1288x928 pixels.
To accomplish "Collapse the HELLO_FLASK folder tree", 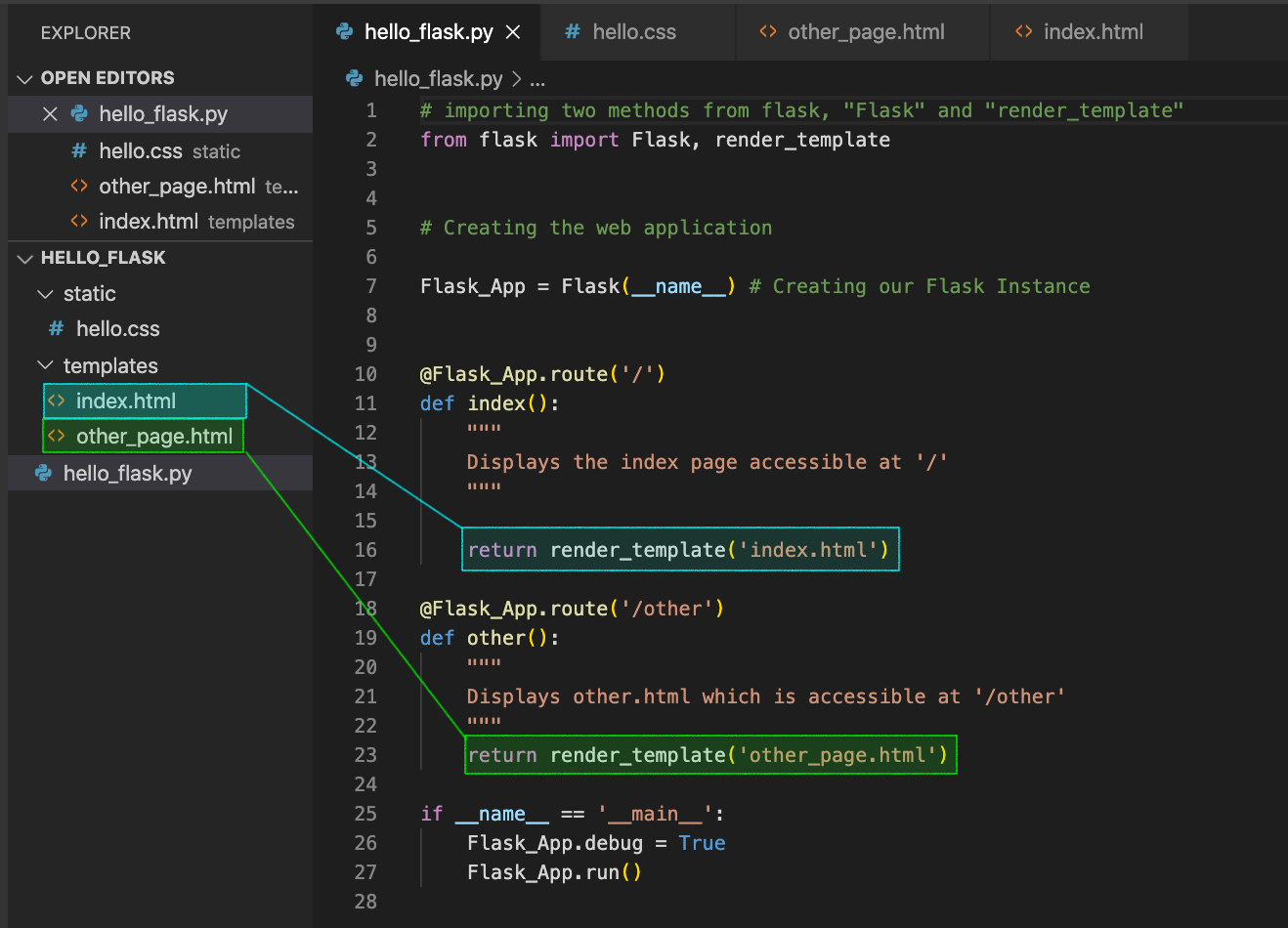I will tap(24, 257).
